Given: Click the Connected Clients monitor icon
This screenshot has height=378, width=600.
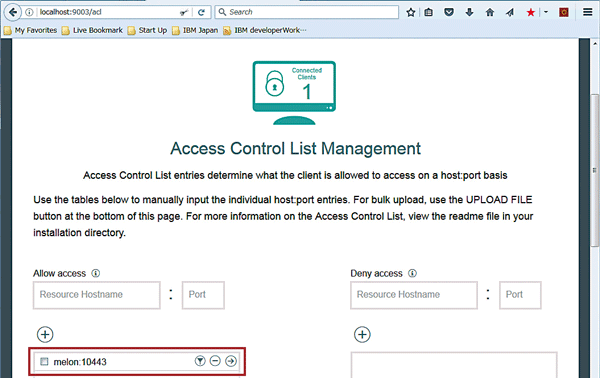Looking at the screenshot, I should pyautogui.click(x=294, y=93).
